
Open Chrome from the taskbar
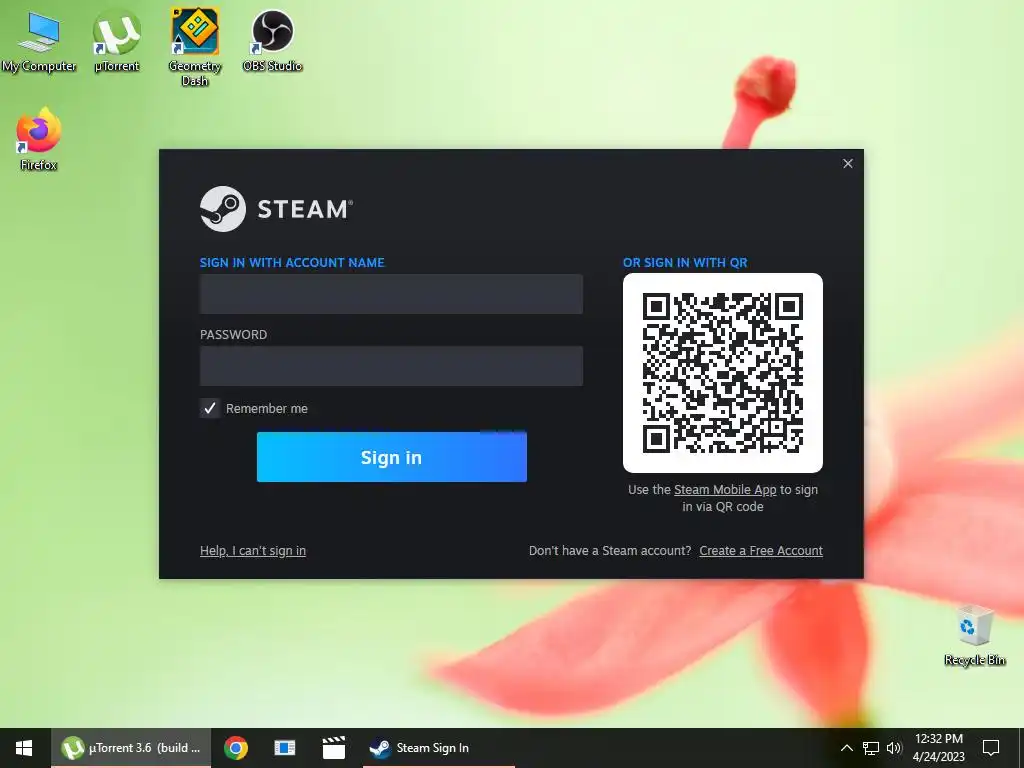pyautogui.click(x=236, y=748)
